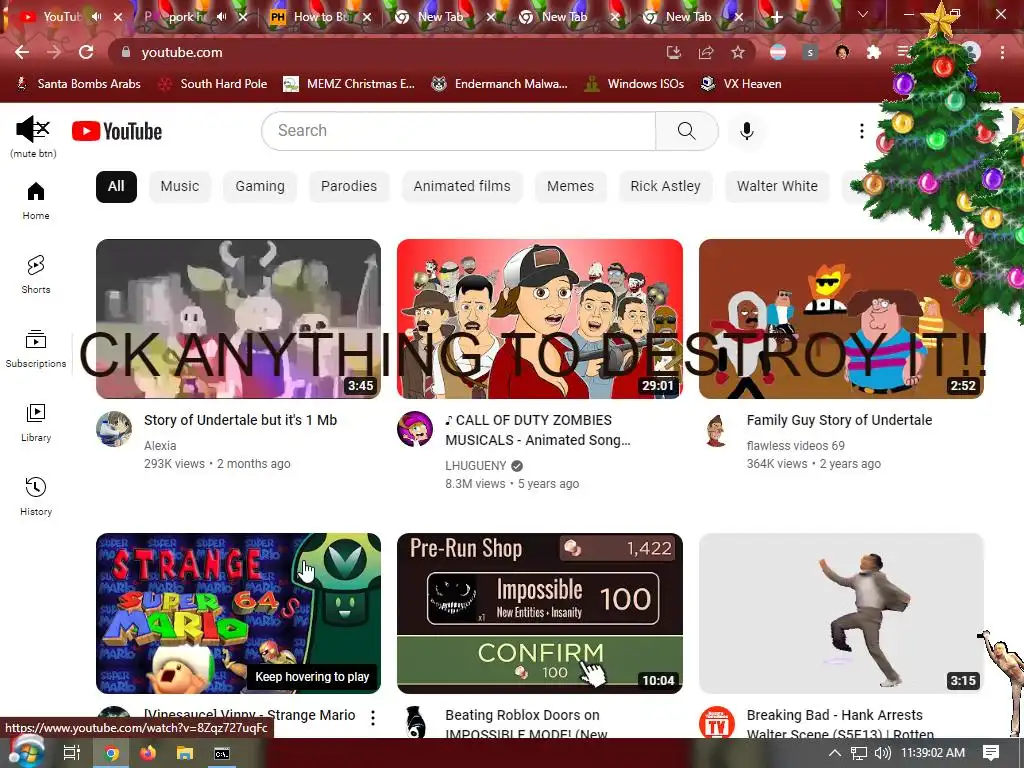Open Library in YouTube sidebar
Viewport: 1024px width, 768px height.
[36, 423]
